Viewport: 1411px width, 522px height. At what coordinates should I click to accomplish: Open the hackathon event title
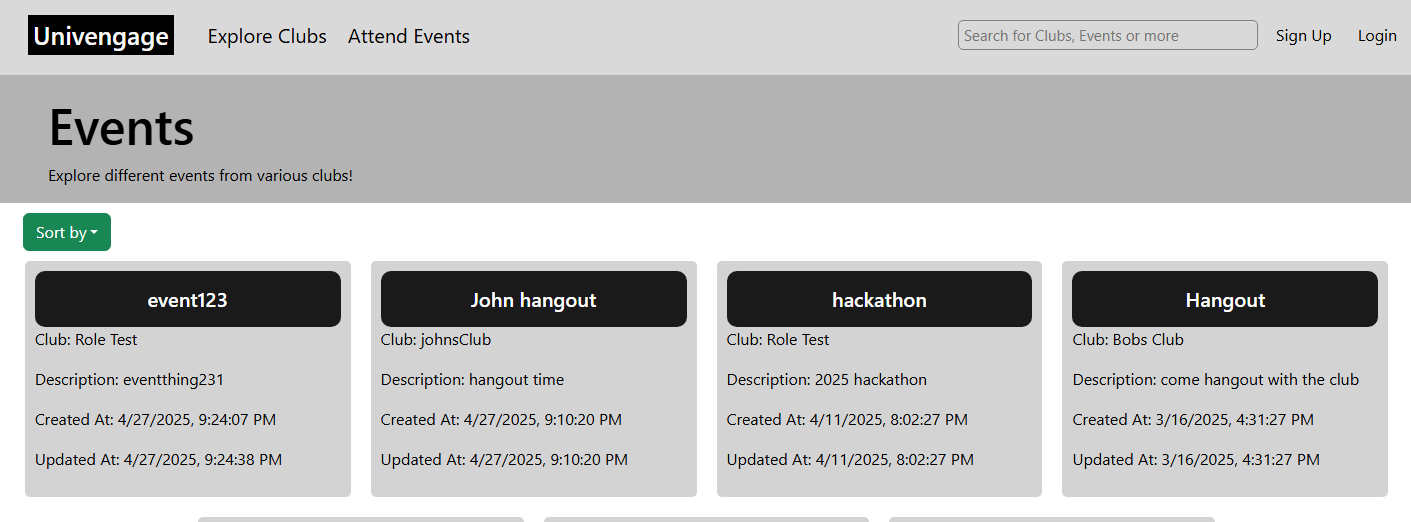879,299
